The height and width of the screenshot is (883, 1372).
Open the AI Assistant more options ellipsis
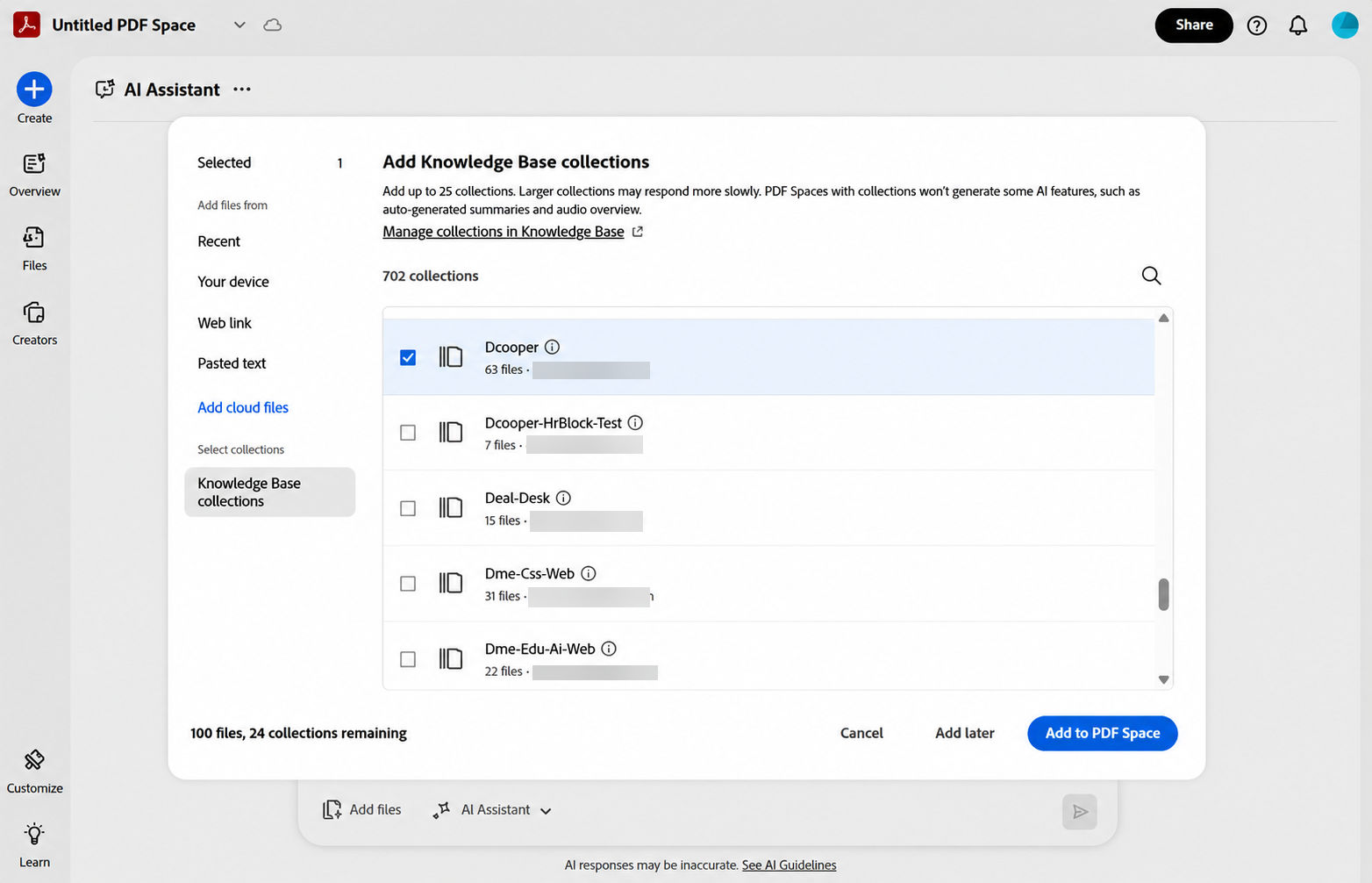click(242, 90)
